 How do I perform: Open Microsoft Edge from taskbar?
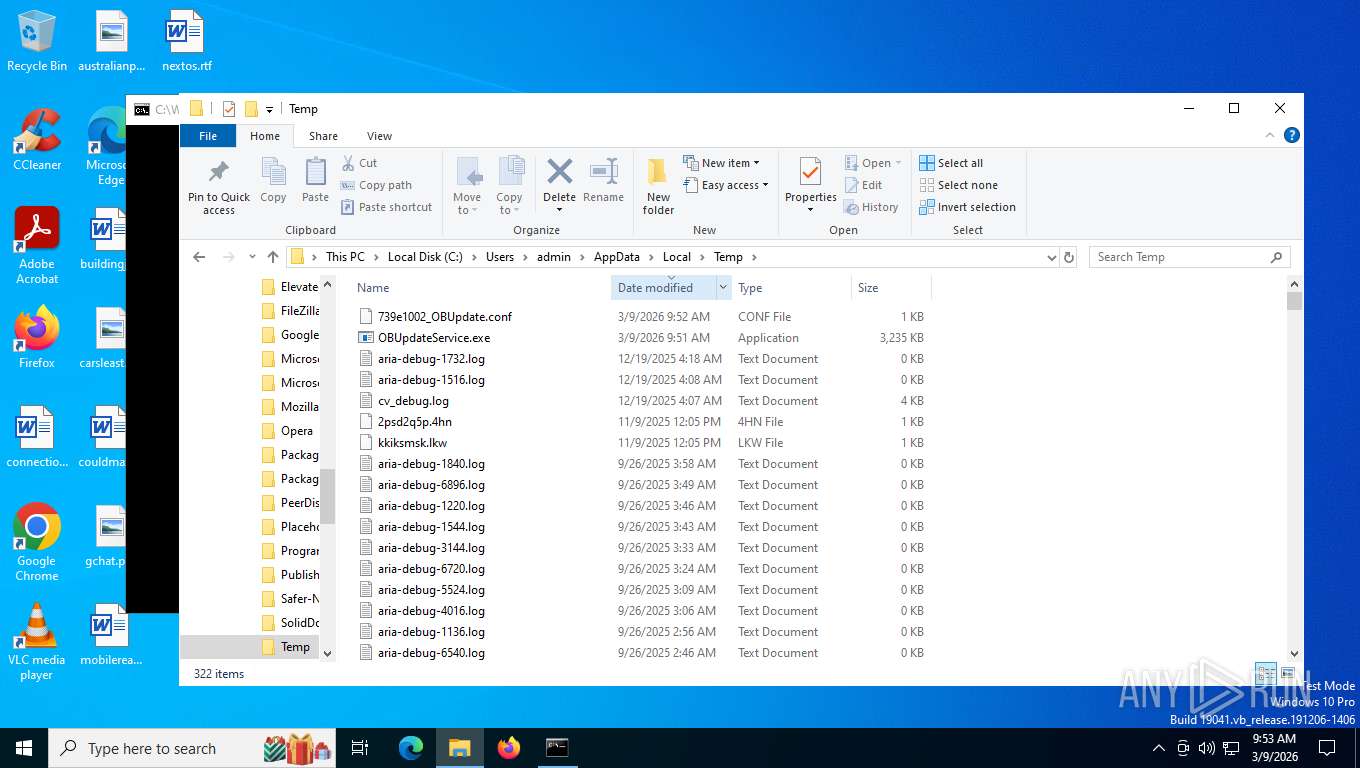411,748
